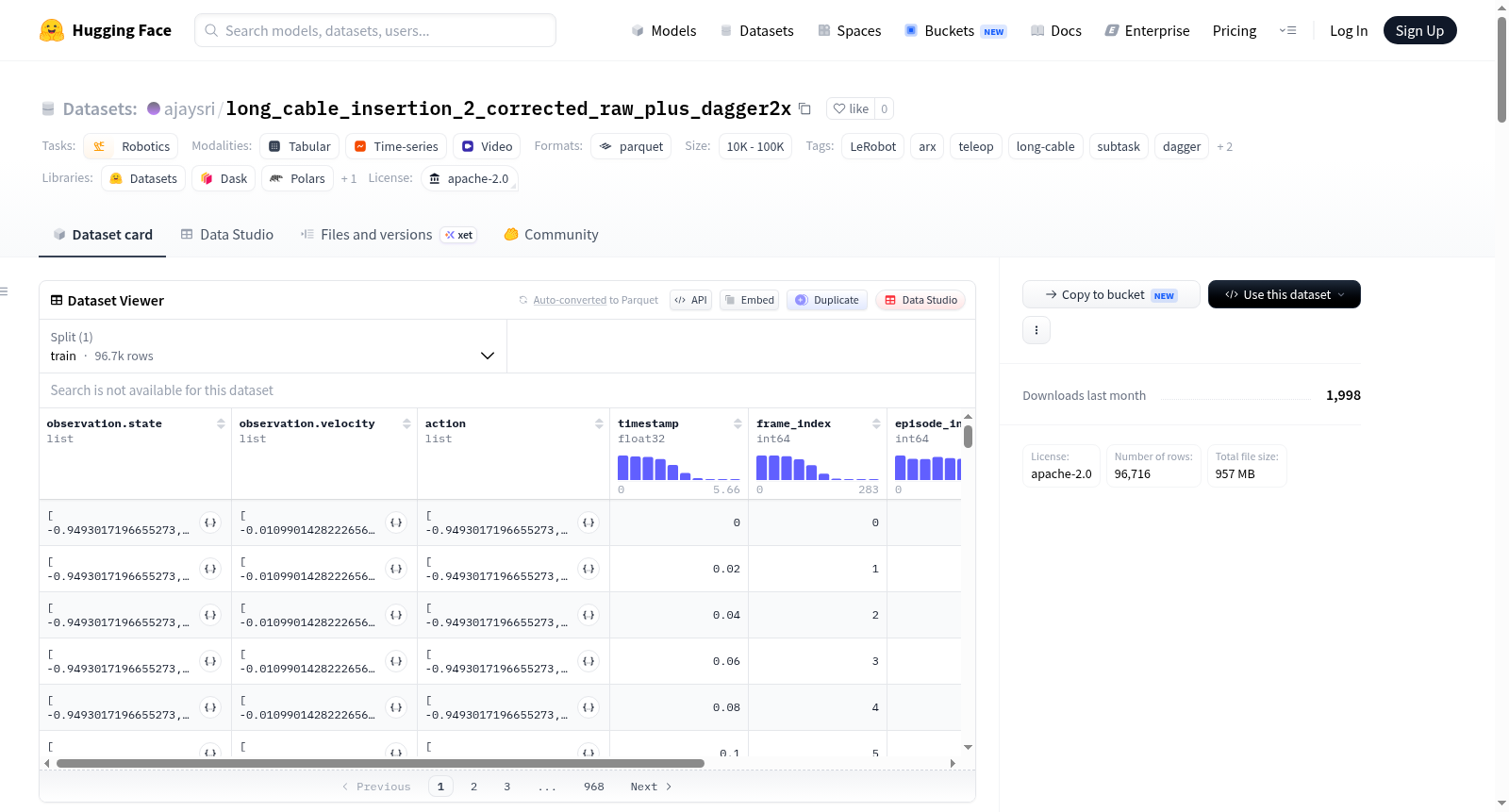The width and height of the screenshot is (1509, 812).
Task: Select the LeRobot tag
Action: click(x=872, y=146)
